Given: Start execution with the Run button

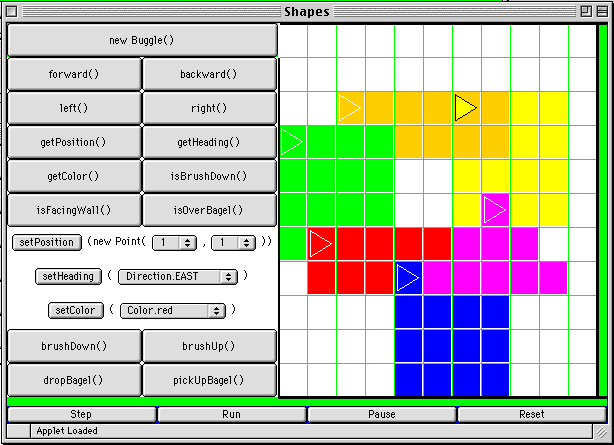Looking at the screenshot, I should [x=232, y=414].
